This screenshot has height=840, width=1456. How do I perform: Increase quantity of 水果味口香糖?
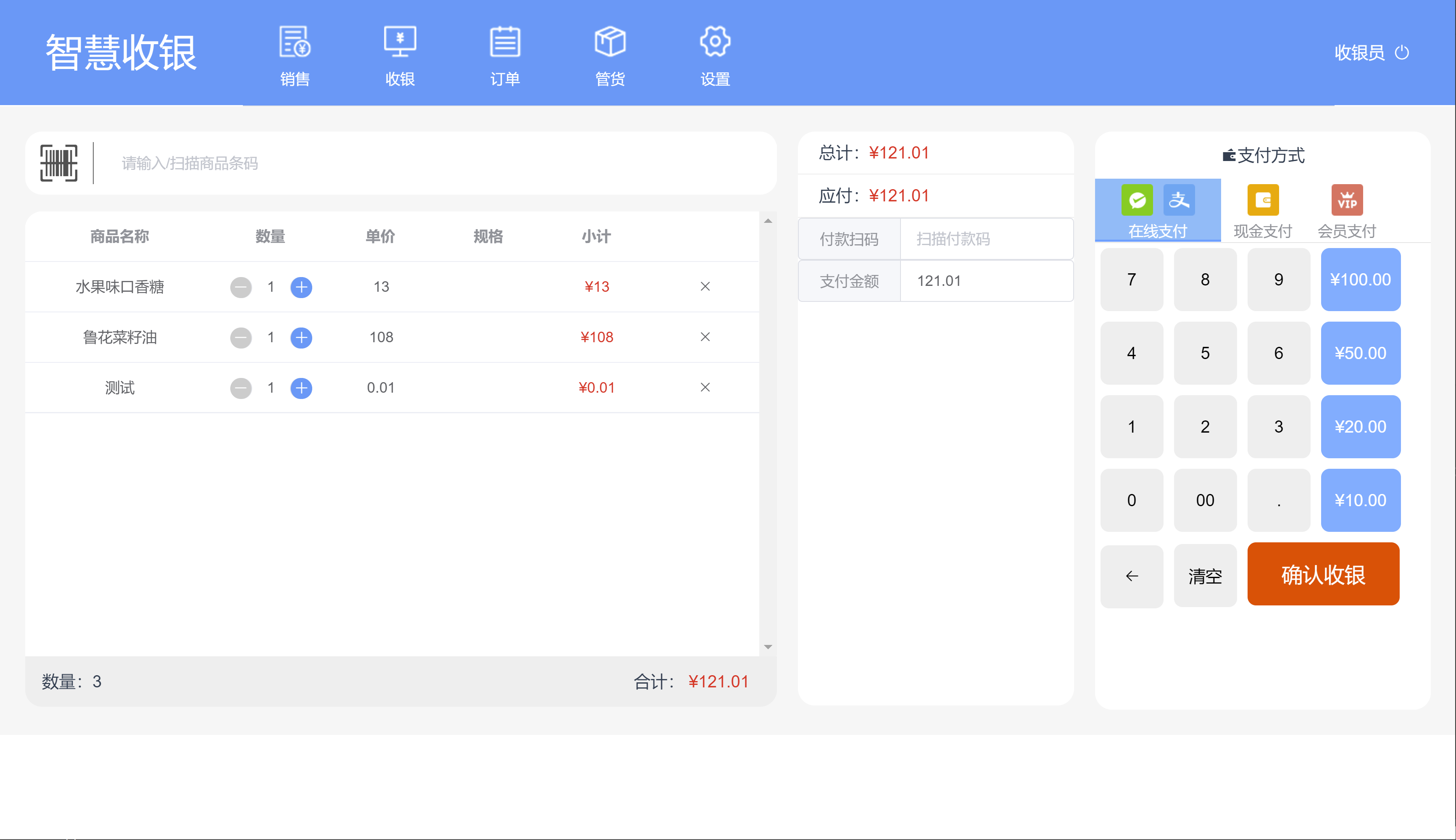pyautogui.click(x=301, y=287)
